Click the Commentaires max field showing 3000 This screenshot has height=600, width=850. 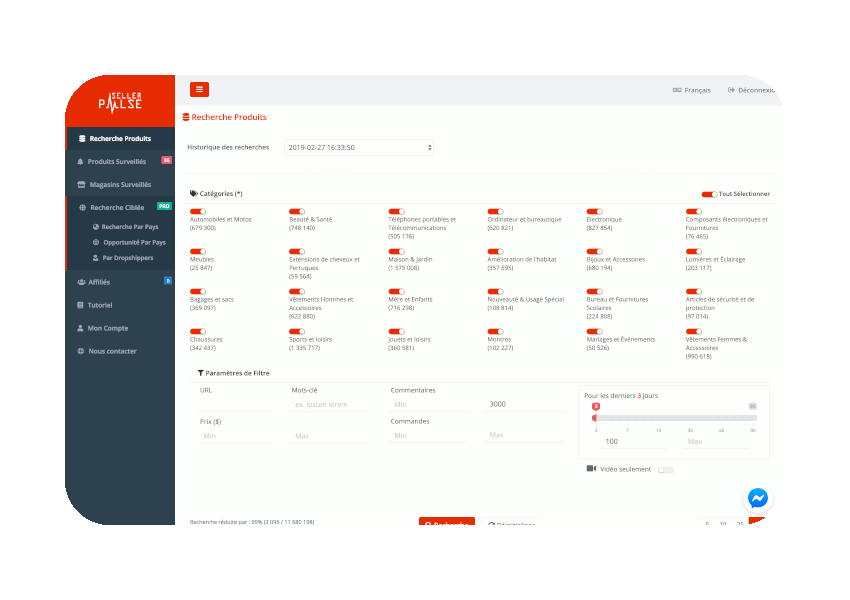[524, 404]
